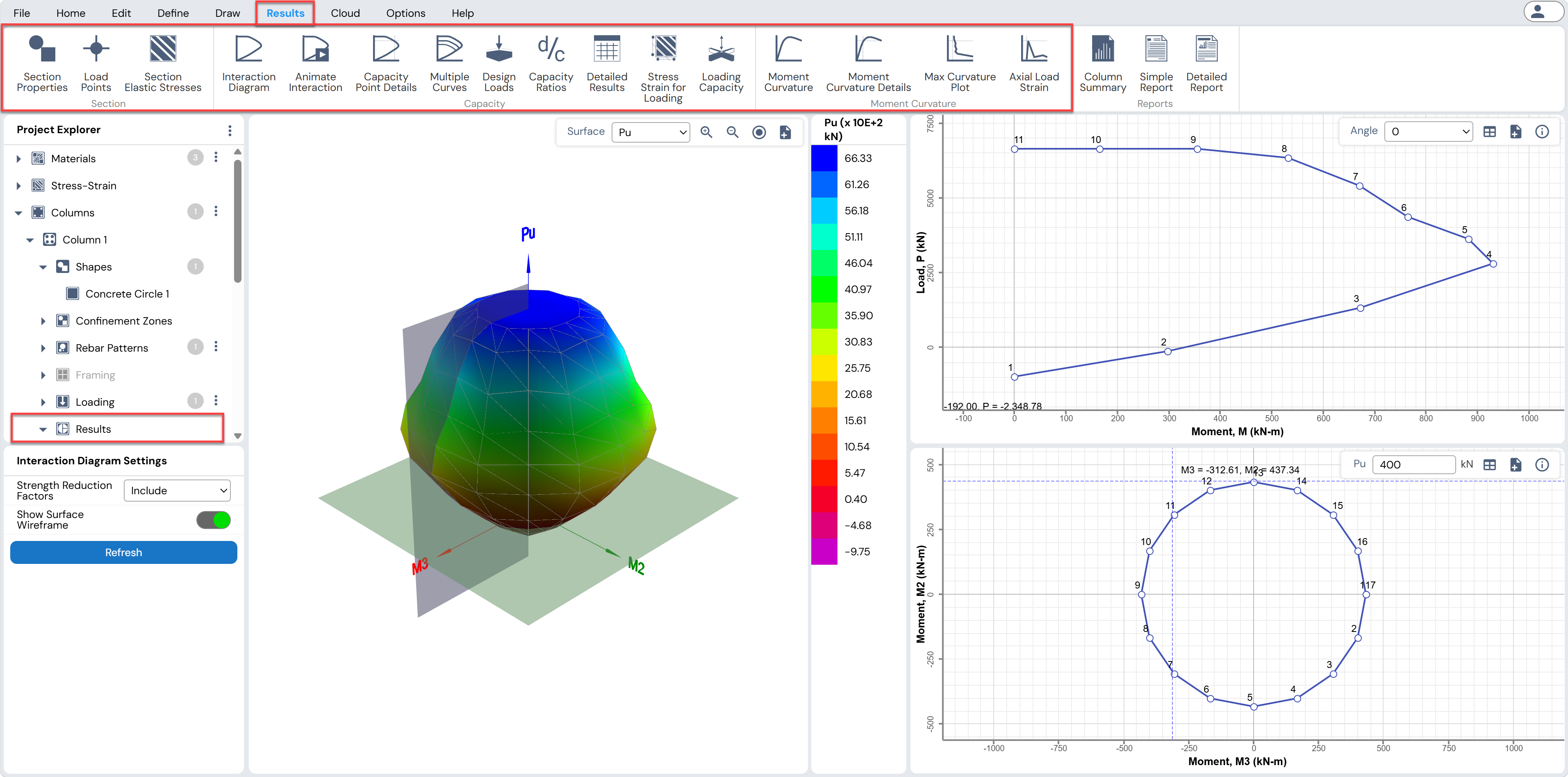Select the Load Points tool
The width and height of the screenshot is (1568, 777).
click(96, 63)
